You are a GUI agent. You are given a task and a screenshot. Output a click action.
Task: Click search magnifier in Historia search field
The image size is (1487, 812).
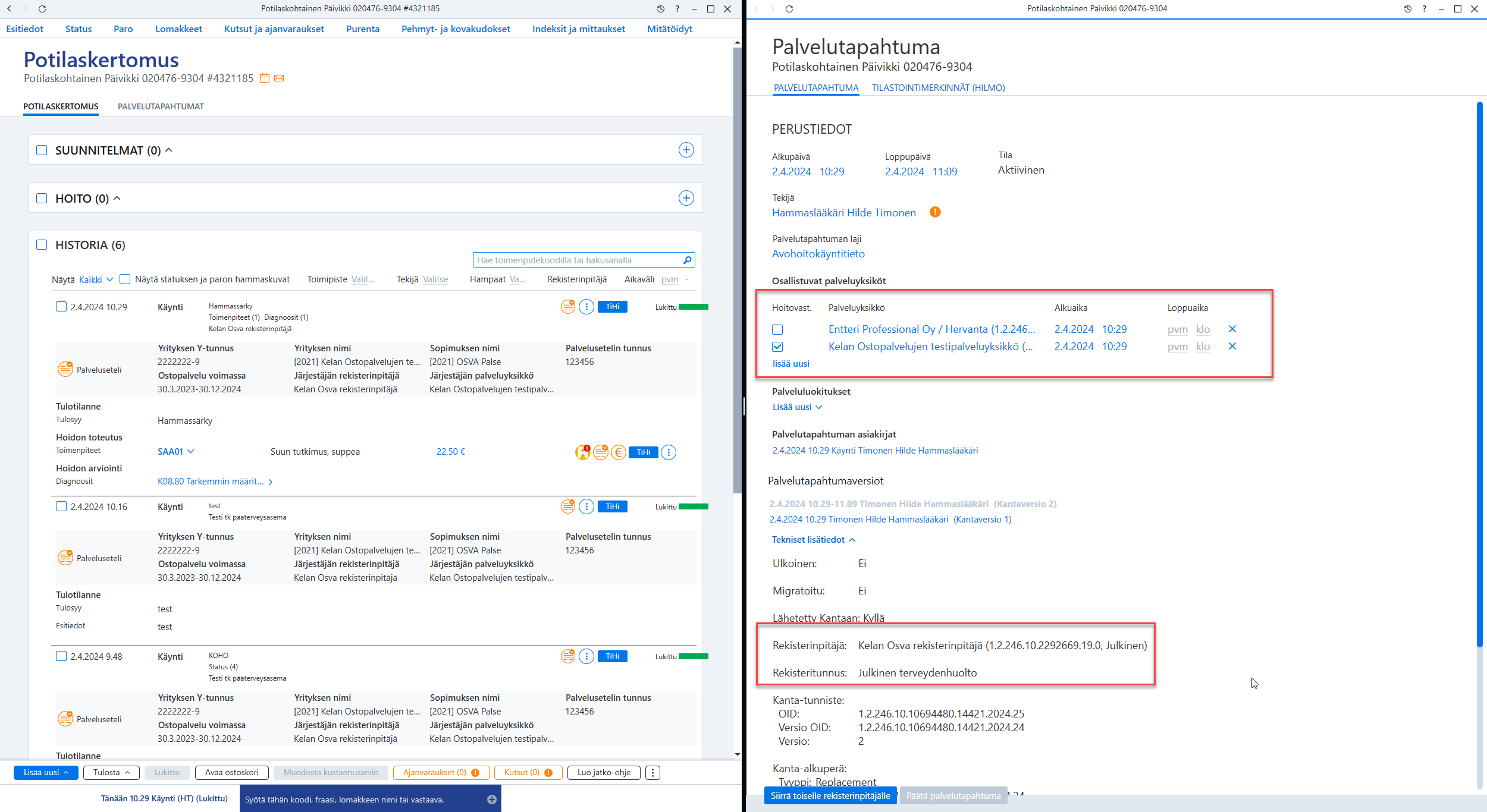click(x=687, y=260)
